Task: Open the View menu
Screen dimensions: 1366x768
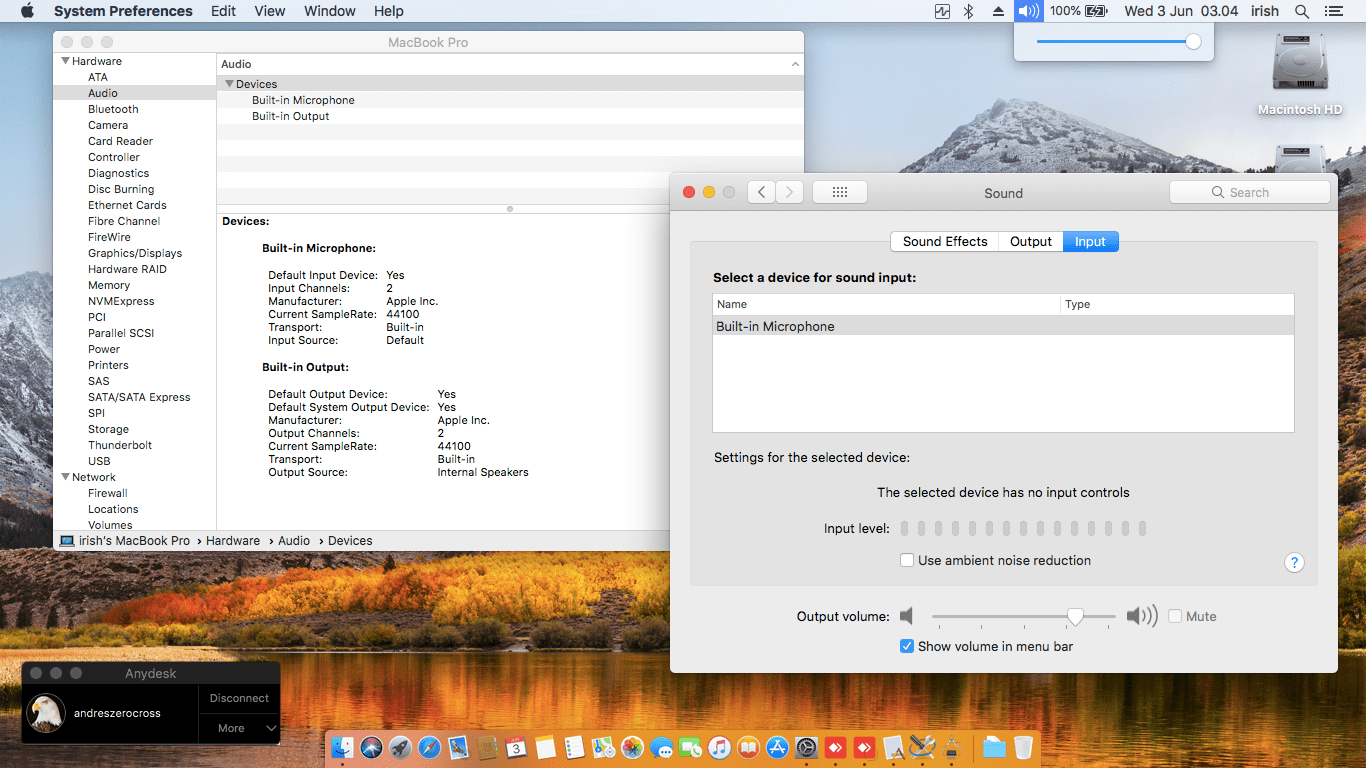Action: 270,11
